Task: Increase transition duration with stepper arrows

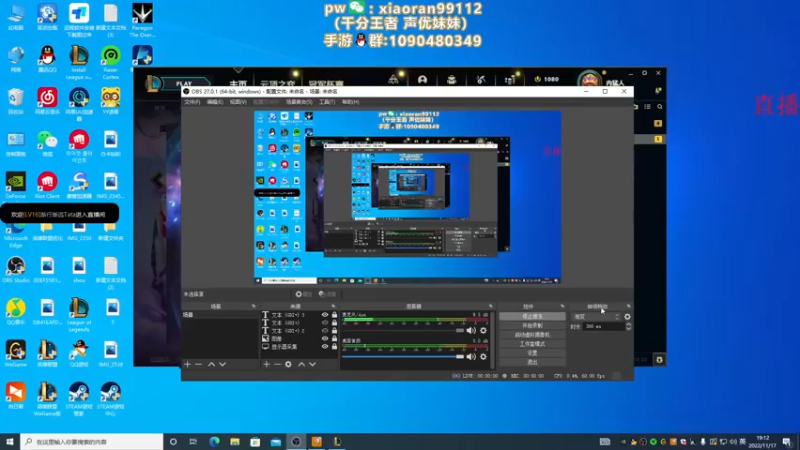Action: point(628,324)
